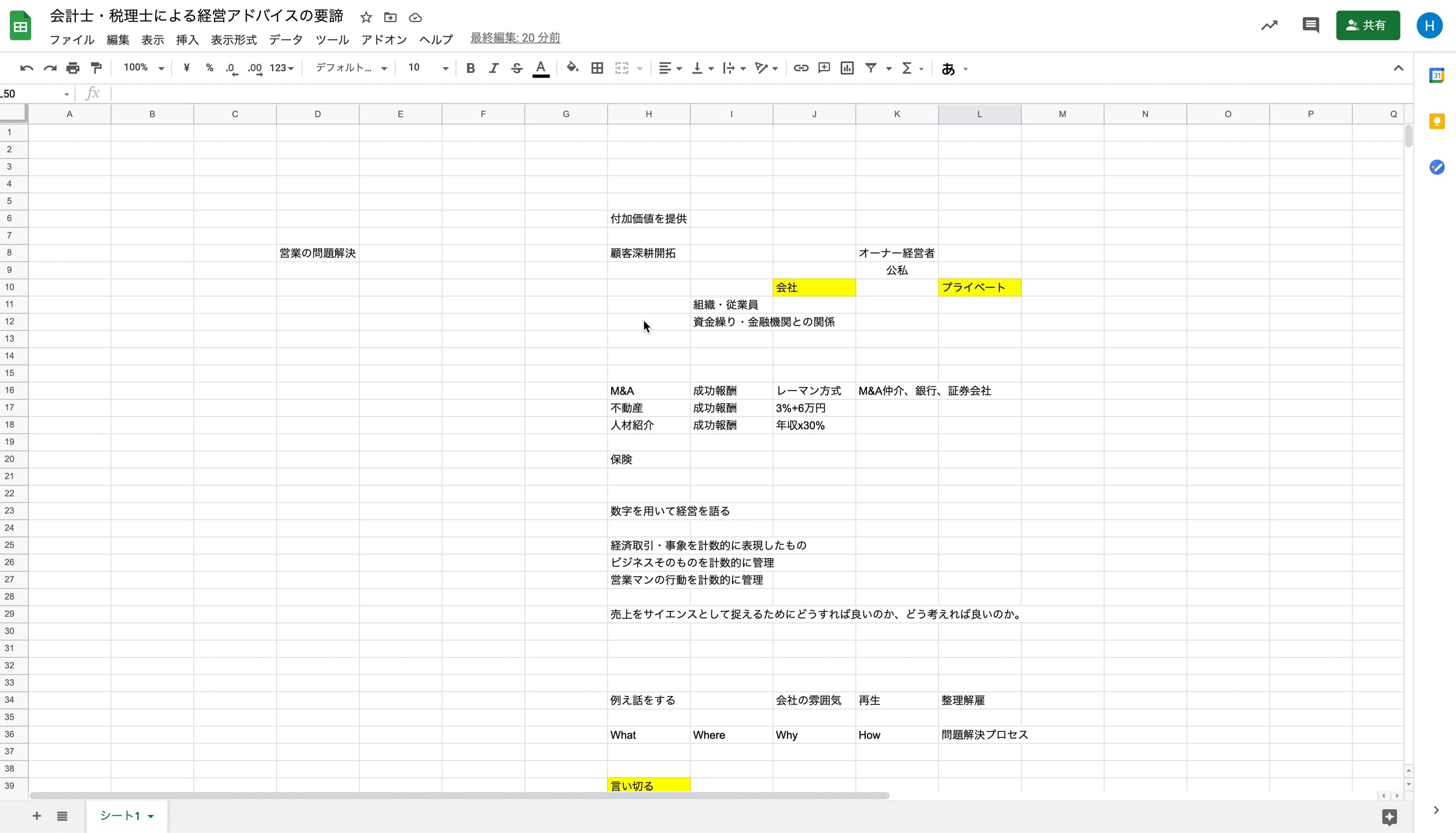The image size is (1456, 833).
Task: Toggle strikethrough formatting
Action: (x=517, y=68)
